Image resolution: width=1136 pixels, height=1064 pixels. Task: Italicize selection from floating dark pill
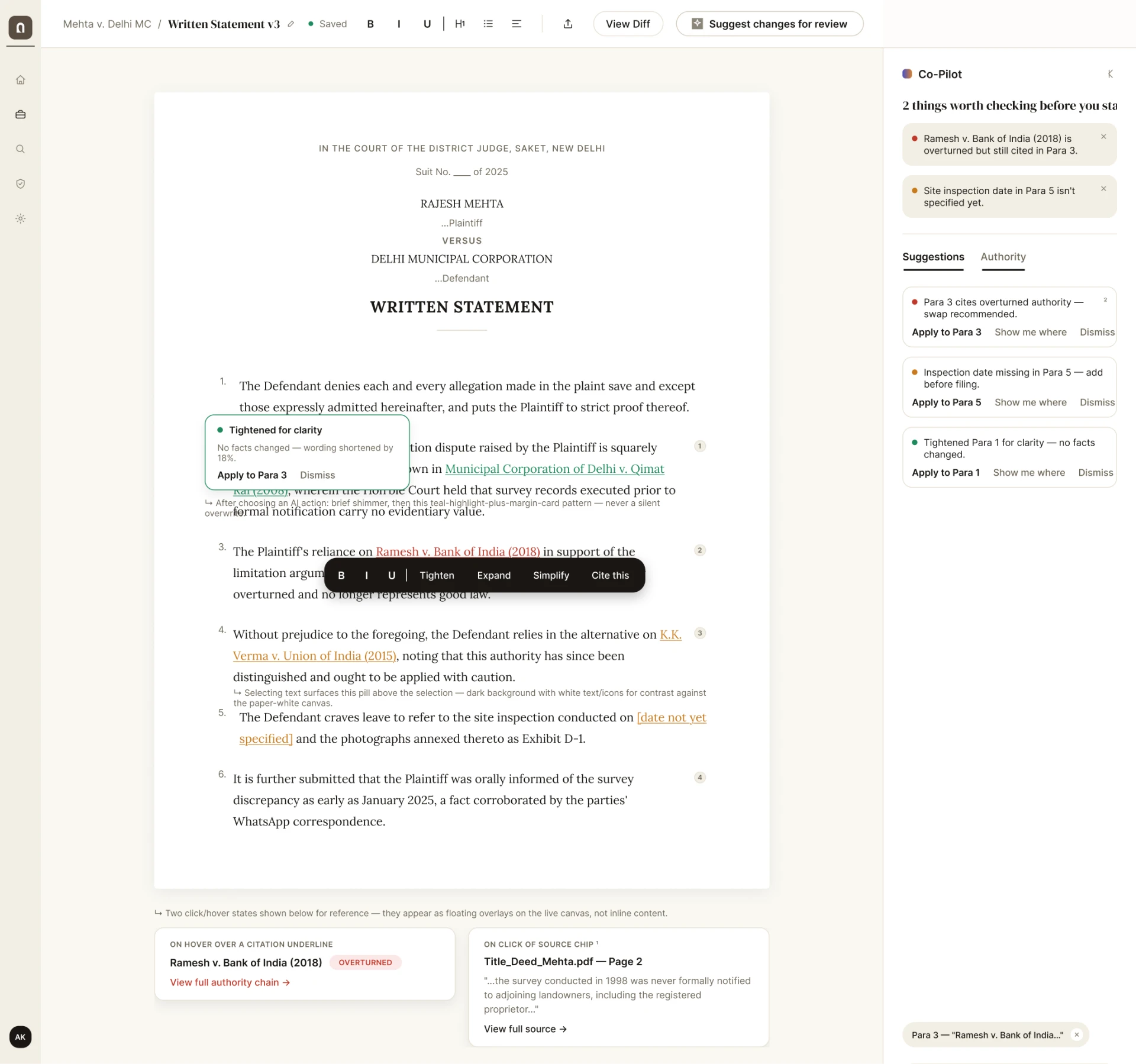[366, 575]
